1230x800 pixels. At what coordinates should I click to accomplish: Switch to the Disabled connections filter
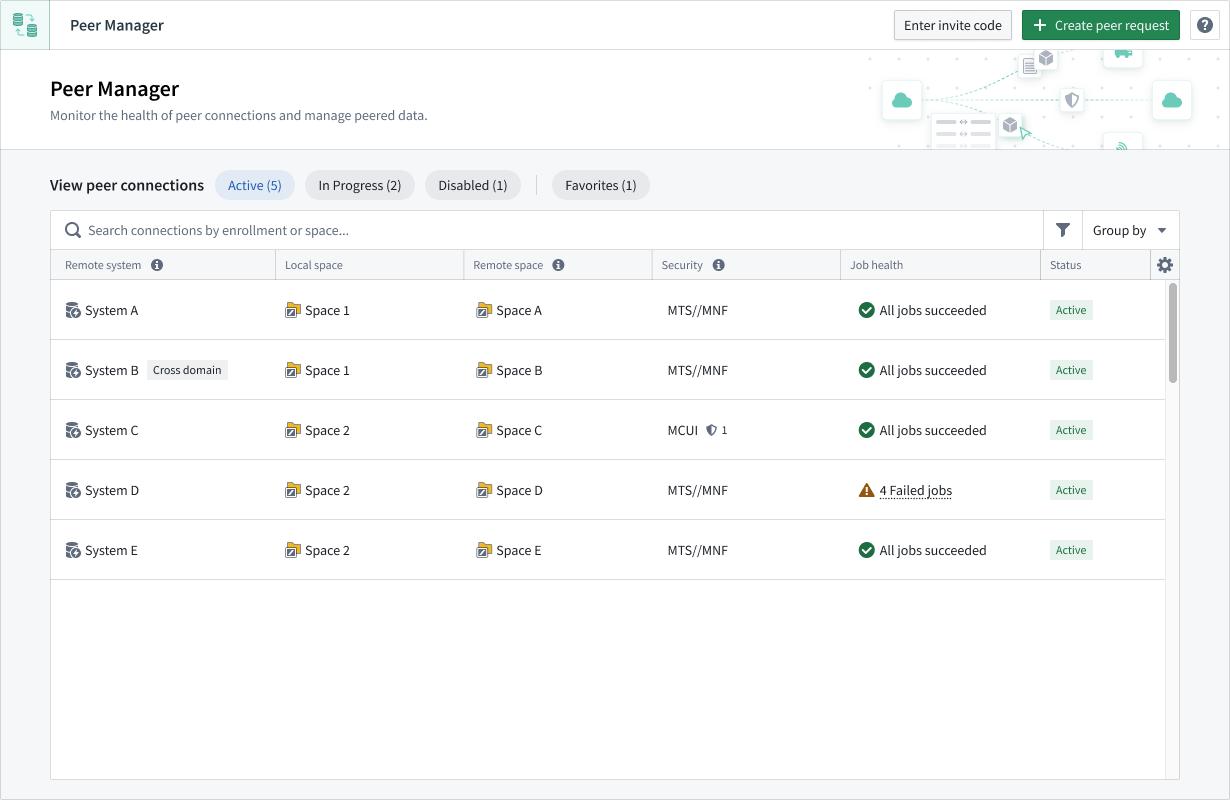pos(472,185)
